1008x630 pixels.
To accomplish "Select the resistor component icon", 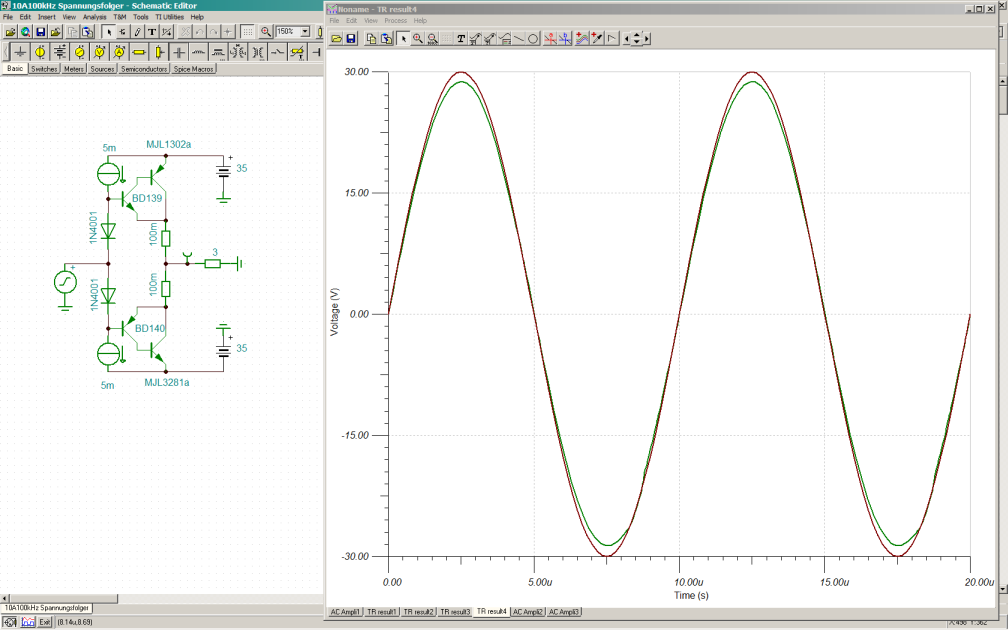I will [x=139, y=51].
